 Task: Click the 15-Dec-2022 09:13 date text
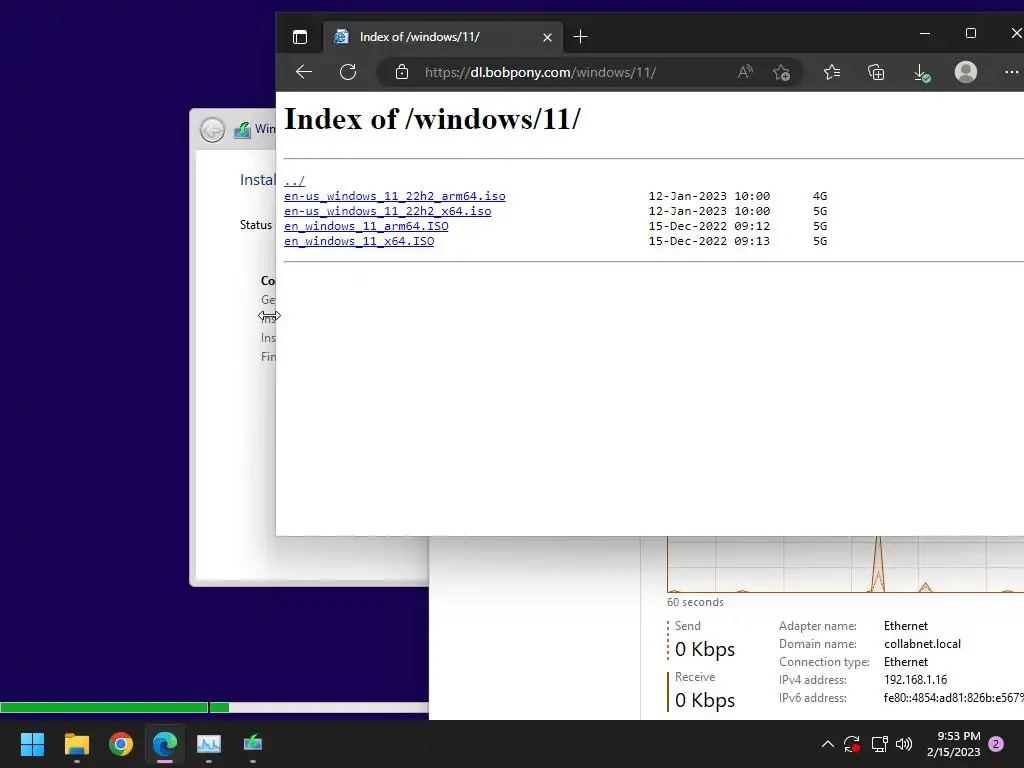pos(709,241)
